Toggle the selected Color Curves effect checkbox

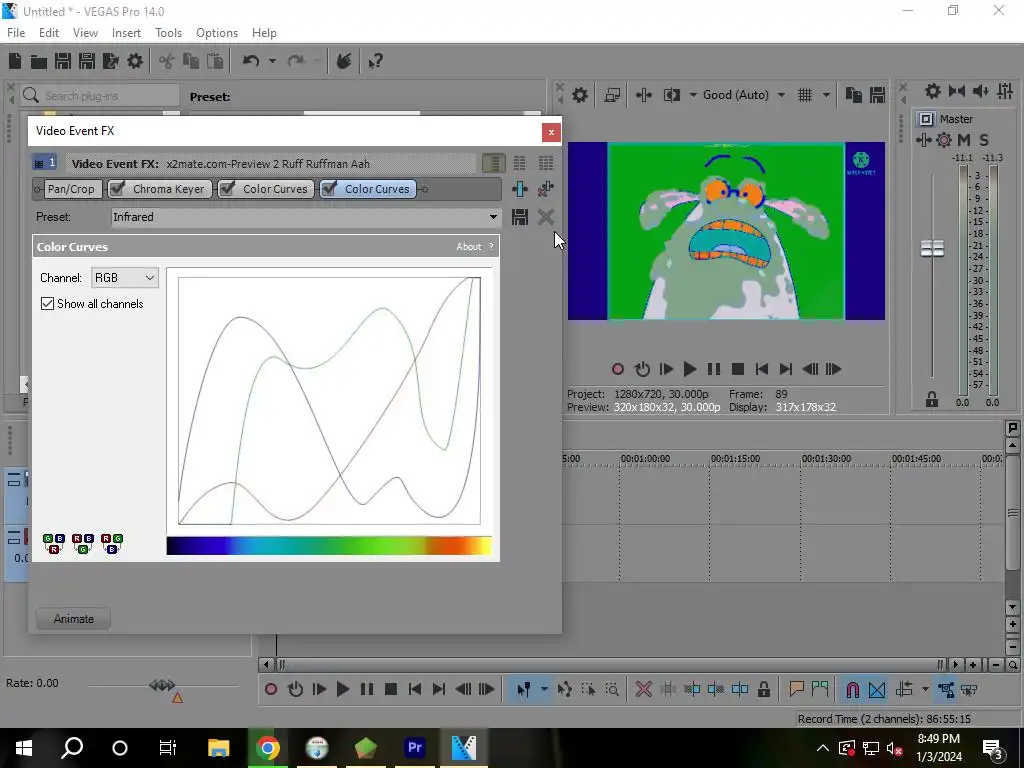tap(330, 189)
